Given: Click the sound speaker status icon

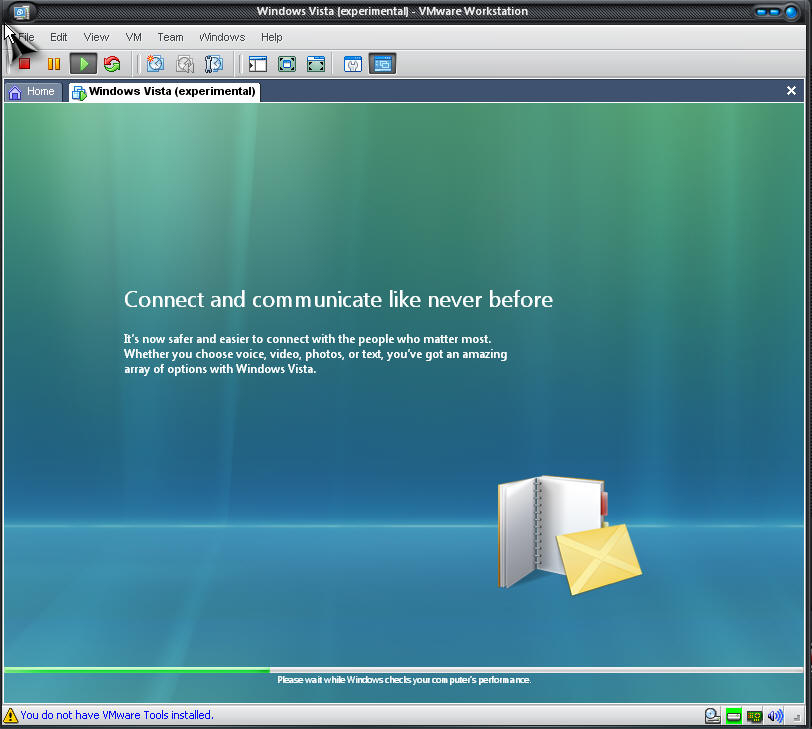Looking at the screenshot, I should pyautogui.click(x=775, y=716).
